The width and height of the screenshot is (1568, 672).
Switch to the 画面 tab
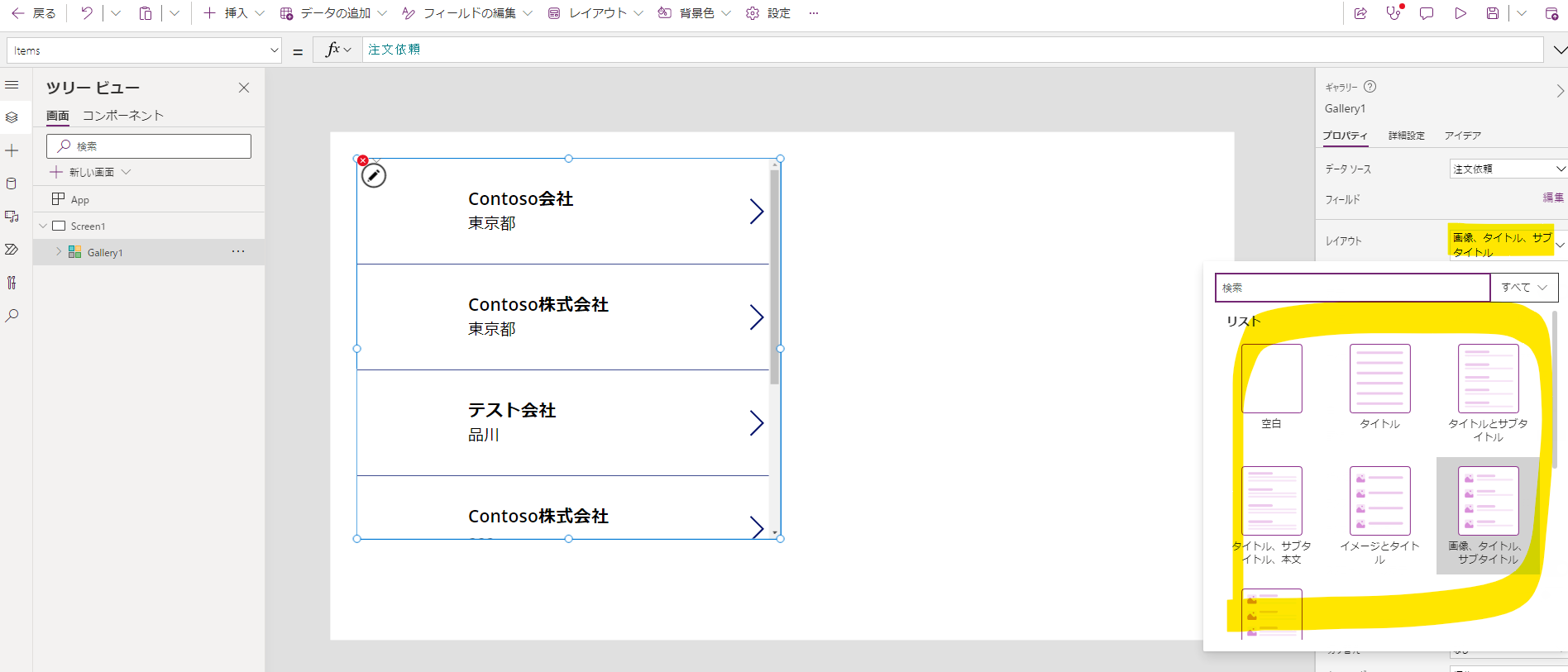coord(58,116)
